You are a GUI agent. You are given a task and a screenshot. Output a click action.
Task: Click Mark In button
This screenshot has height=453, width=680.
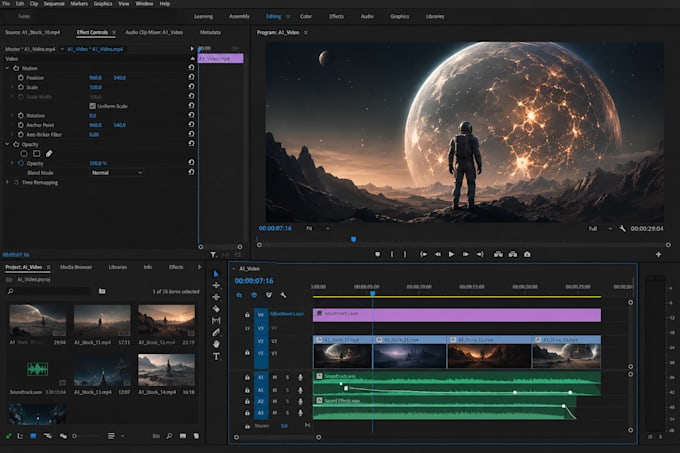[392, 254]
